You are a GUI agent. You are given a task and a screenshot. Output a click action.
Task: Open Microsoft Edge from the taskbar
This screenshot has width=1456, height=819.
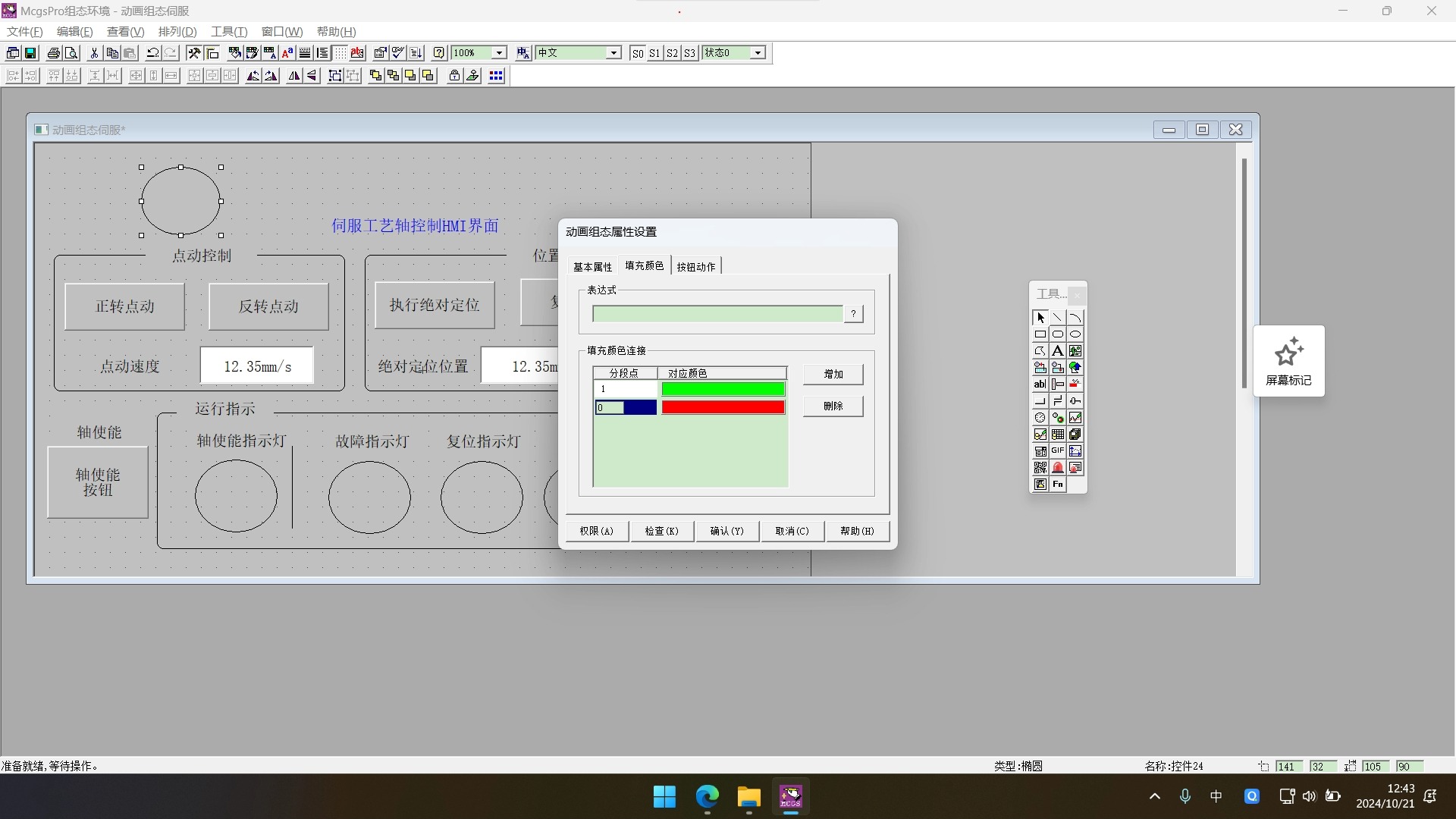(708, 797)
